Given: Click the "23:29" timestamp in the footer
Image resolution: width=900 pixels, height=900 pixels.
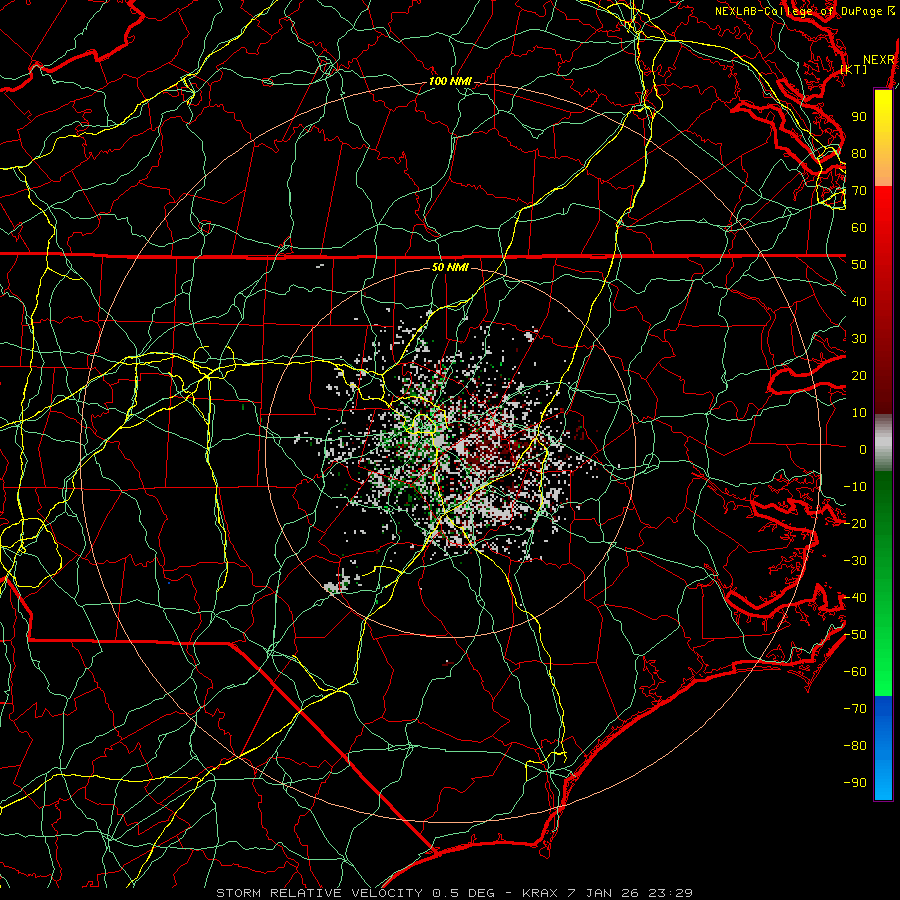Looking at the screenshot, I should (670, 893).
